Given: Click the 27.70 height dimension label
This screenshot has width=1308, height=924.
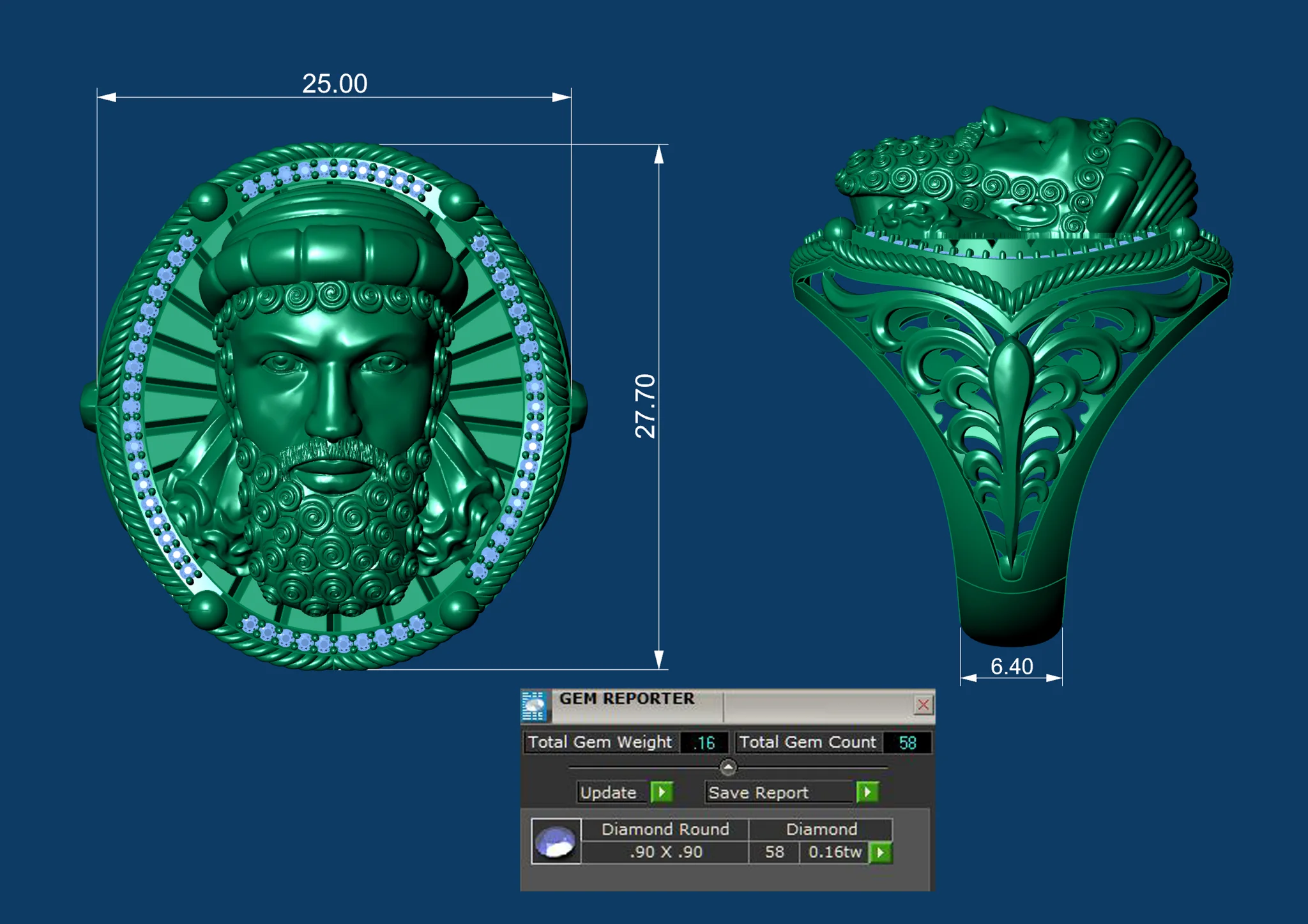Looking at the screenshot, I should (646, 406).
